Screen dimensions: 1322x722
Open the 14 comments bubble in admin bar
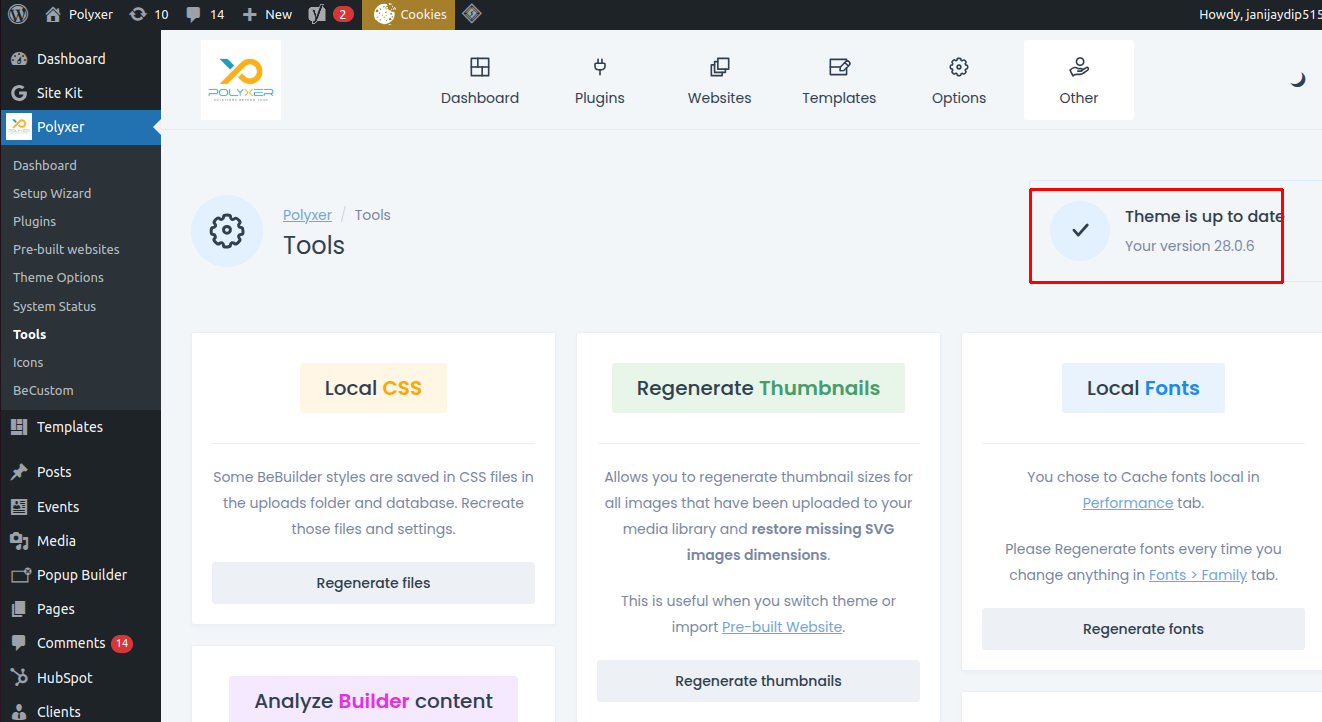(x=205, y=14)
